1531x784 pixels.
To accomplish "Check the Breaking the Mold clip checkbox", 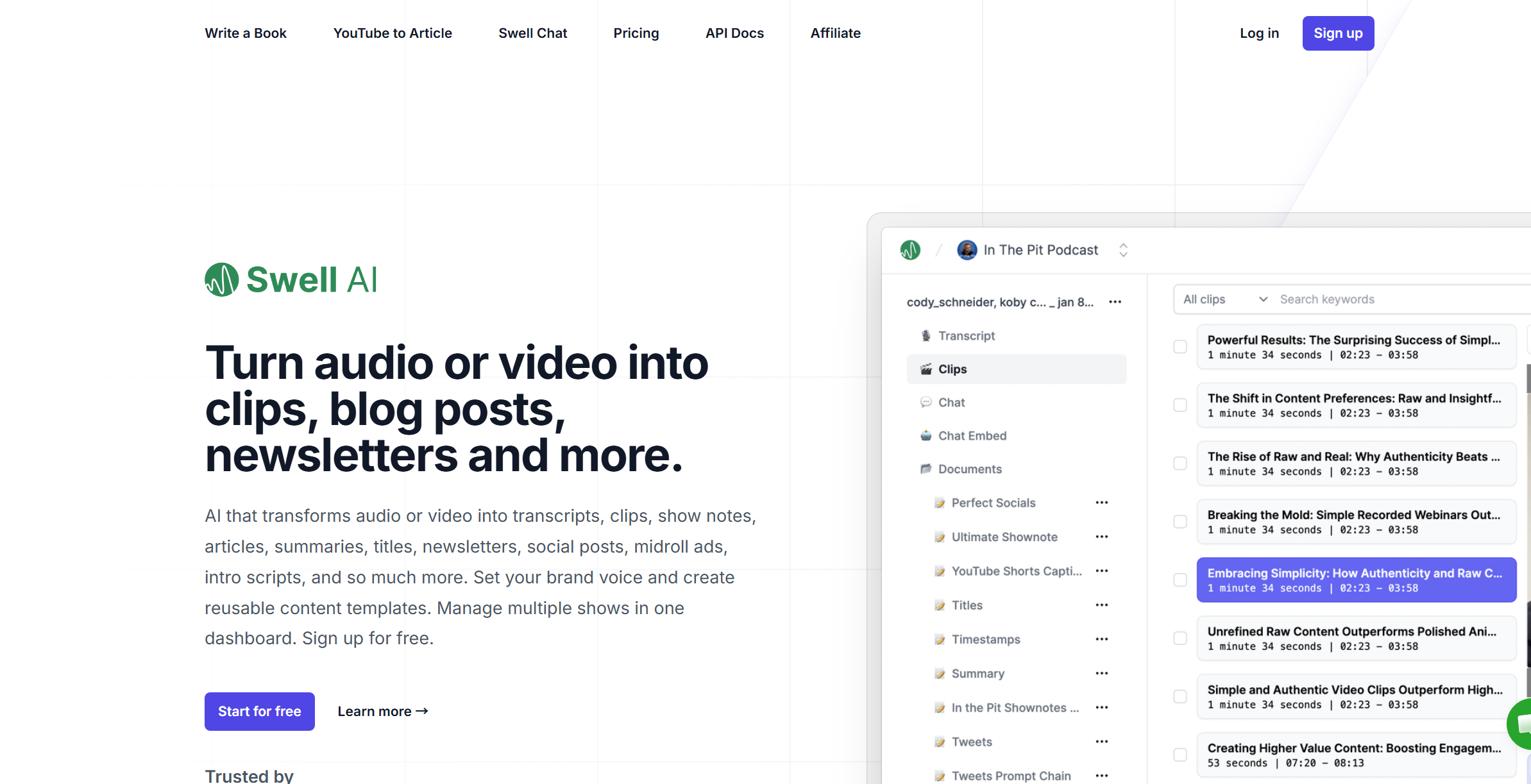I will tap(1180, 522).
